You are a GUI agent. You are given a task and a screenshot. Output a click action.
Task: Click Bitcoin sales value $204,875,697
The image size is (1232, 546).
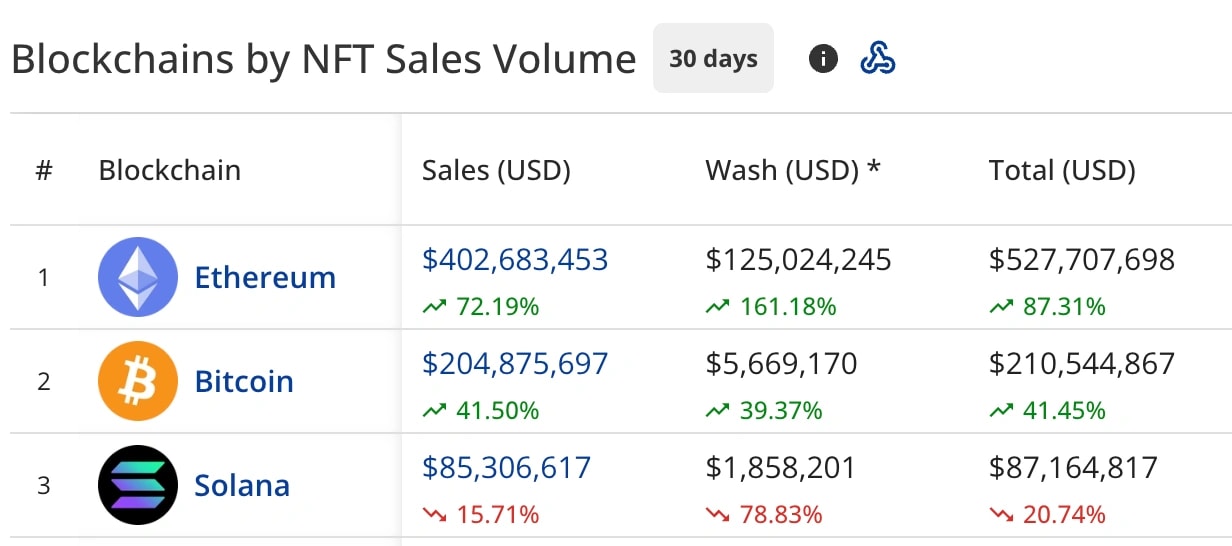515,364
